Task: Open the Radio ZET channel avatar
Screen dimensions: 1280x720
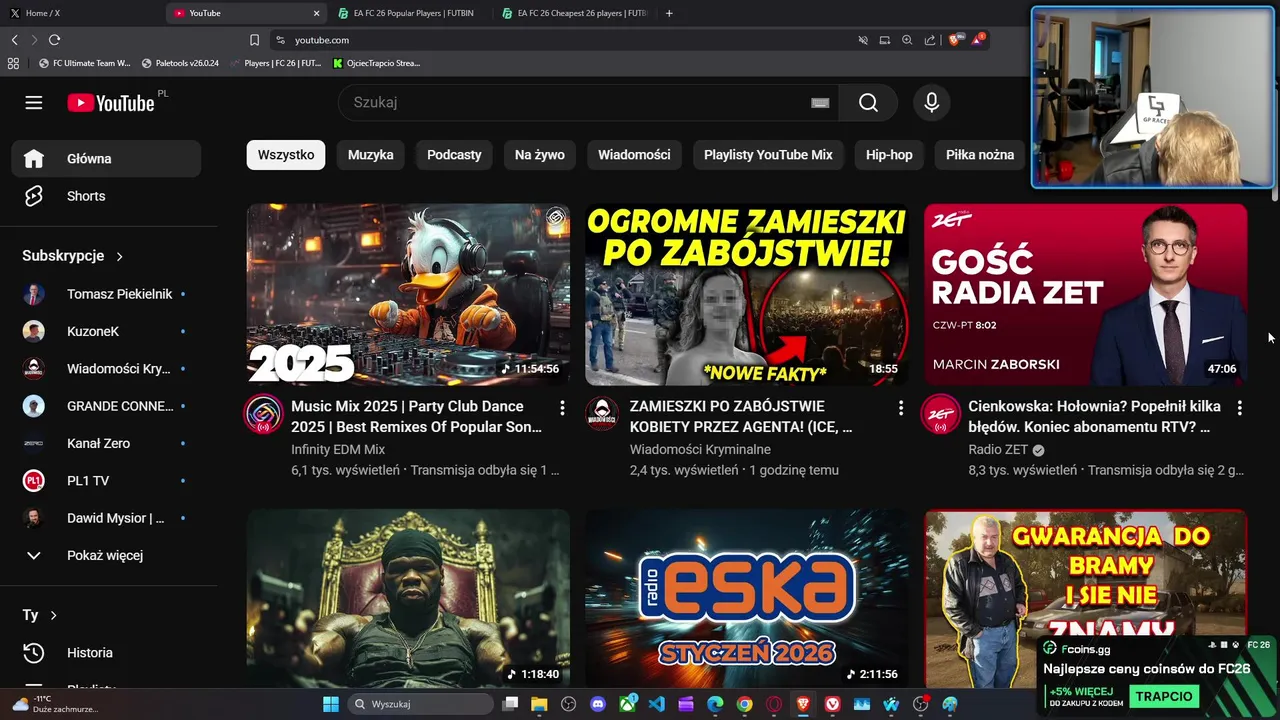Action: [x=941, y=414]
